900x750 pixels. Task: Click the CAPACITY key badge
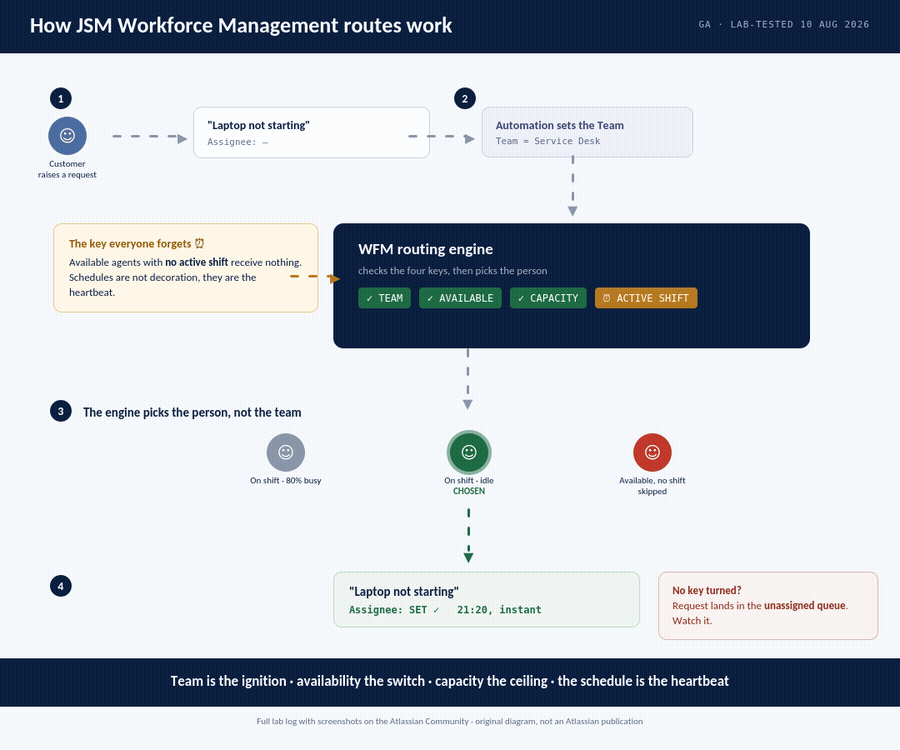point(548,298)
